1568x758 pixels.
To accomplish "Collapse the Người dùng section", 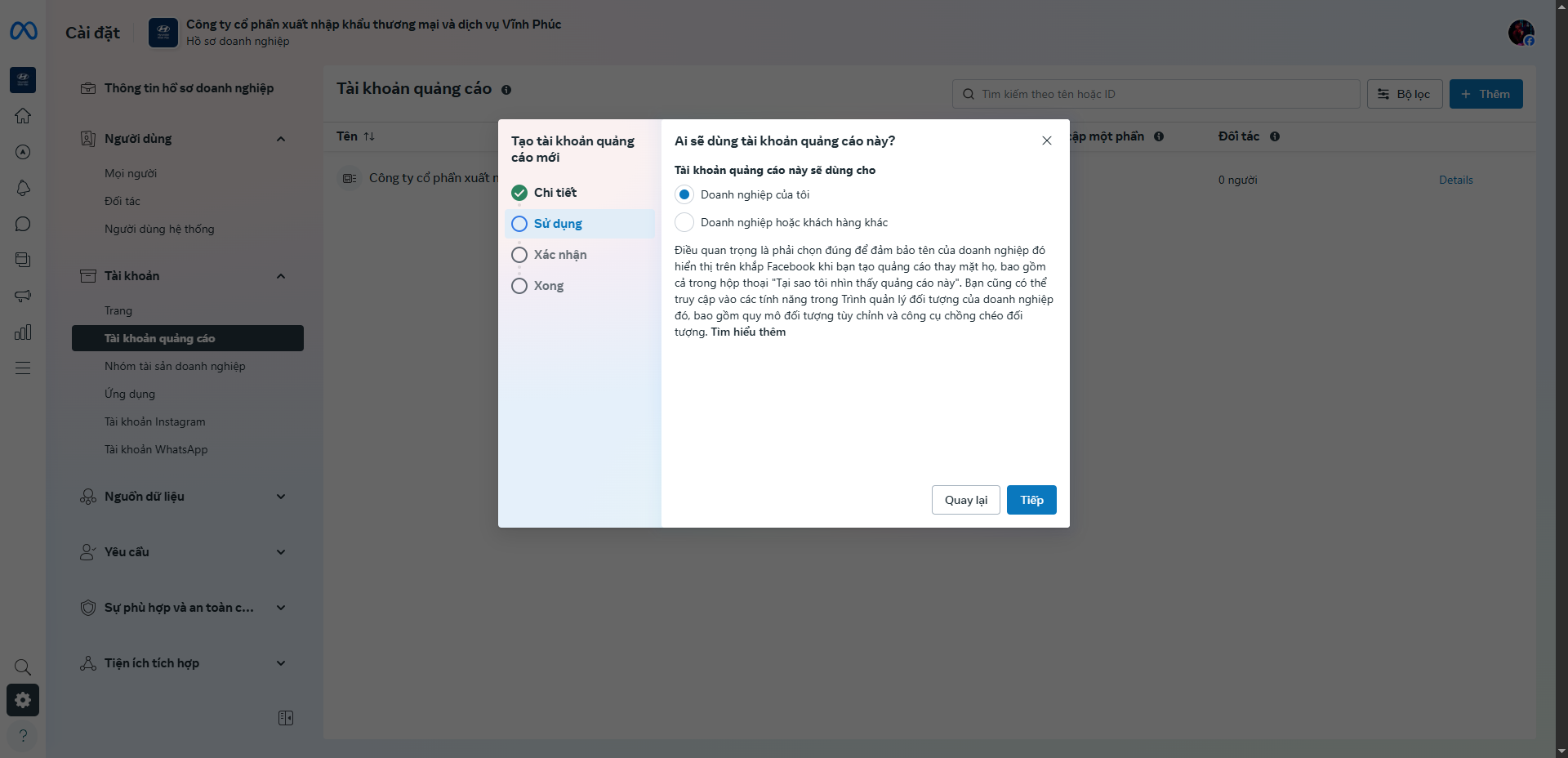I will tap(281, 139).
